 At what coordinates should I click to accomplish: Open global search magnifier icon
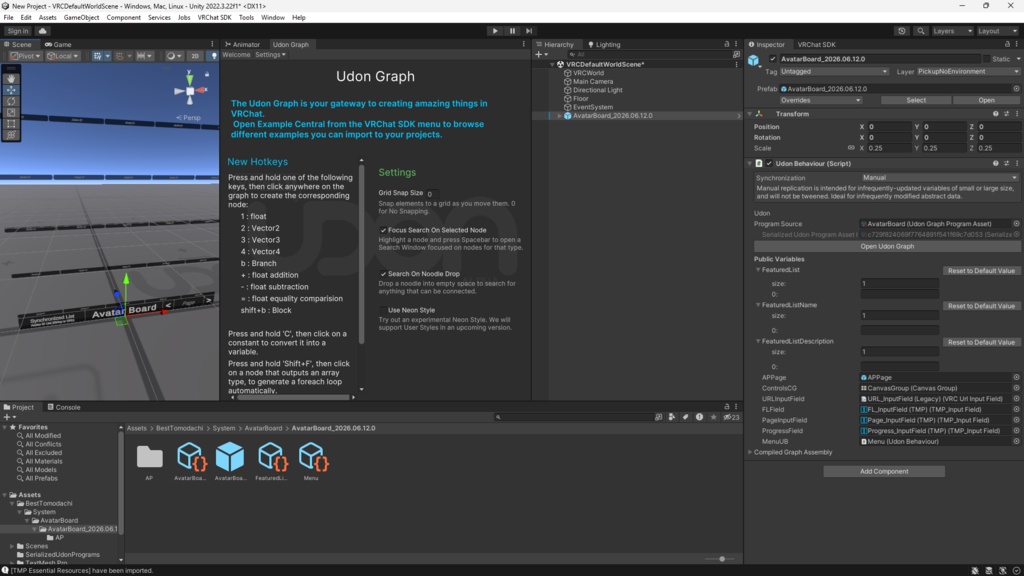[921, 31]
